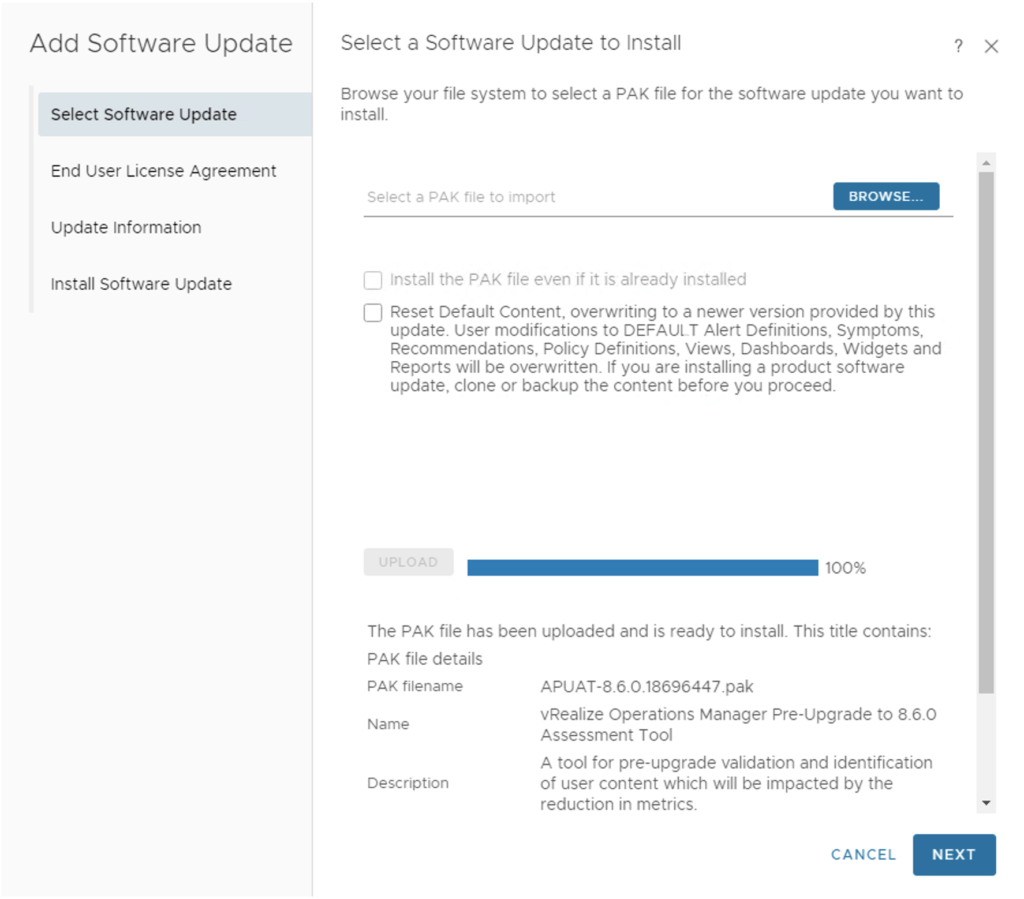The width and height of the screenshot is (1024, 899).
Task: Select the Select Software Update step
Action: pos(144,114)
